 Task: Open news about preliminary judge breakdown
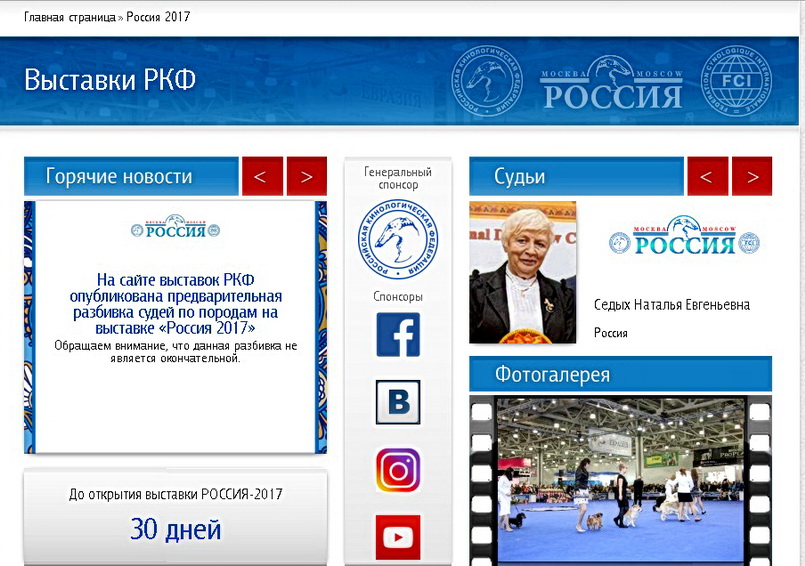pos(176,304)
